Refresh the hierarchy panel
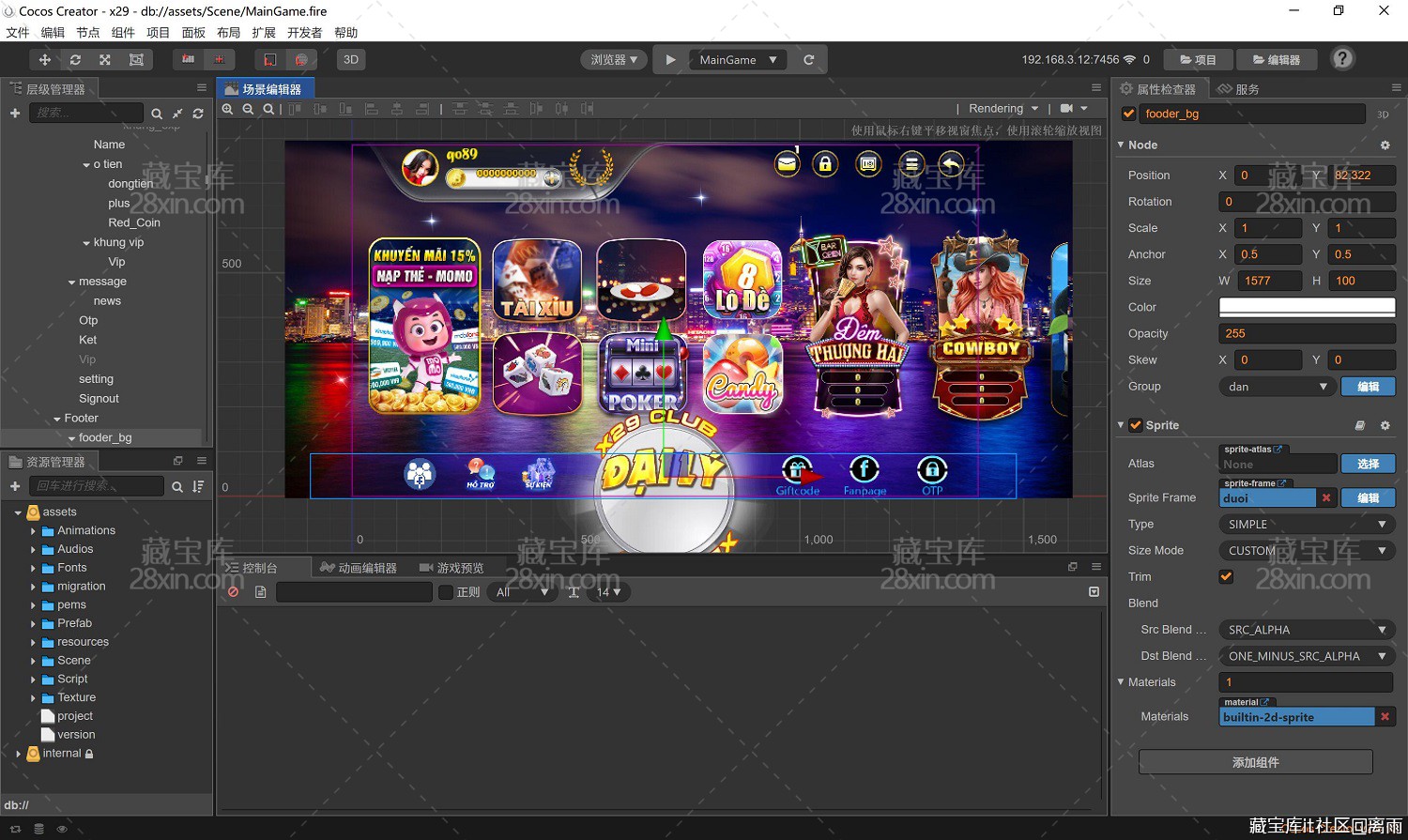Screen dimensions: 1408x840 pyautogui.click(x=198, y=114)
